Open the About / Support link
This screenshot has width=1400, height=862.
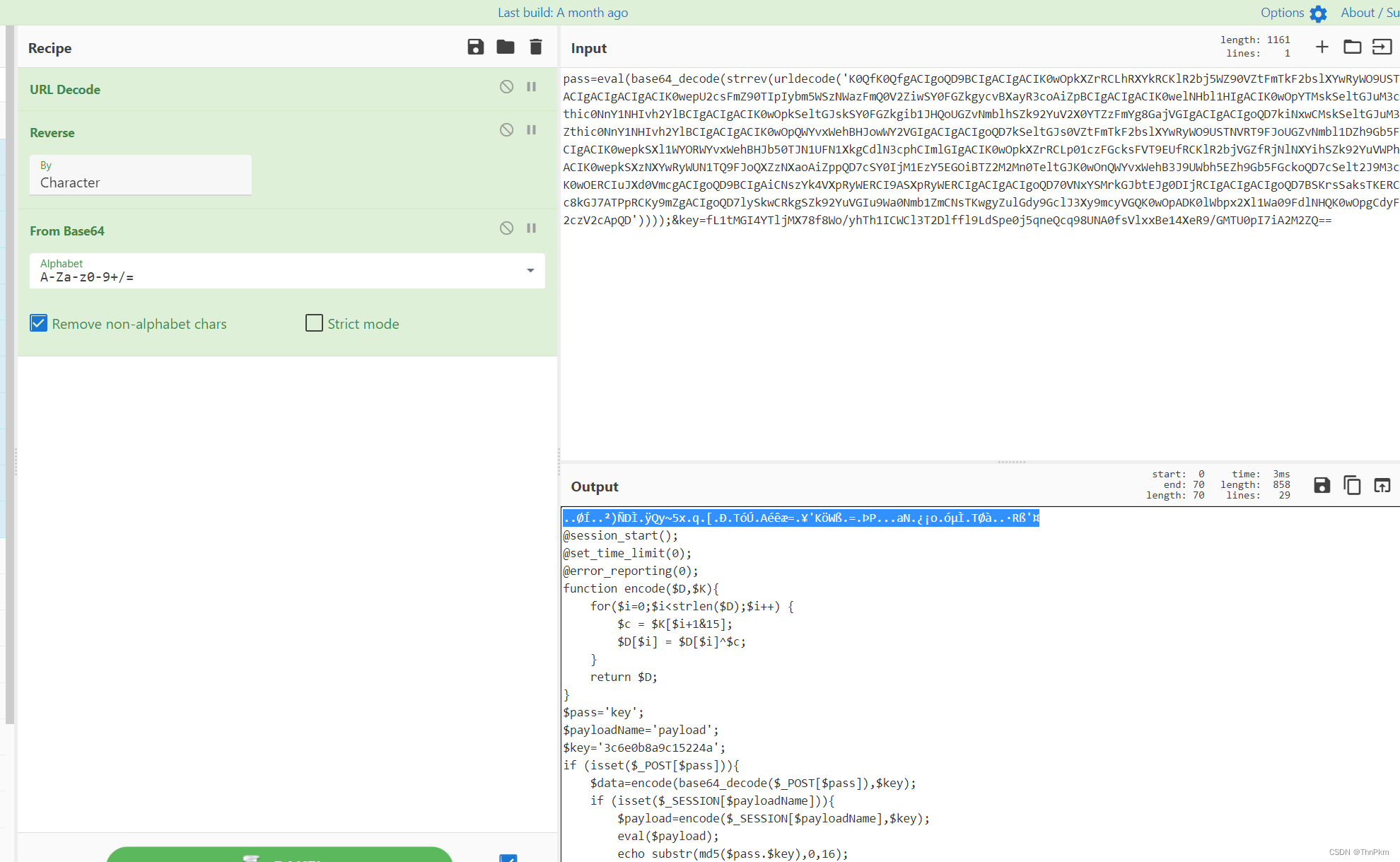(1369, 13)
